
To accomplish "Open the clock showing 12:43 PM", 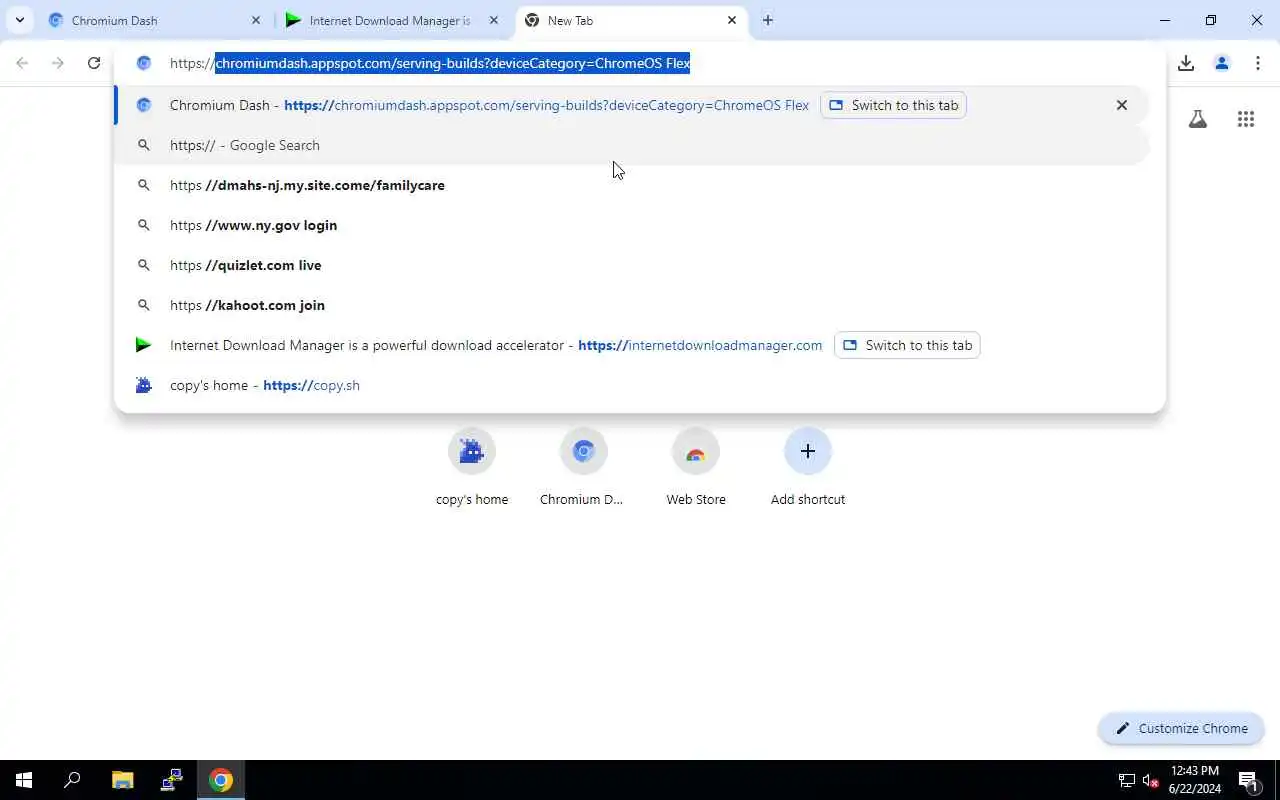I will tap(1194, 780).
